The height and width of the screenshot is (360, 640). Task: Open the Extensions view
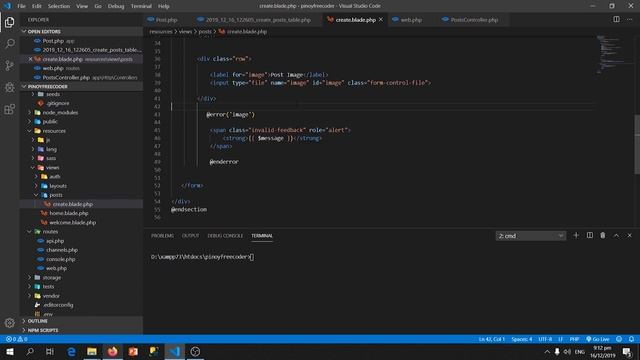coord(9,109)
